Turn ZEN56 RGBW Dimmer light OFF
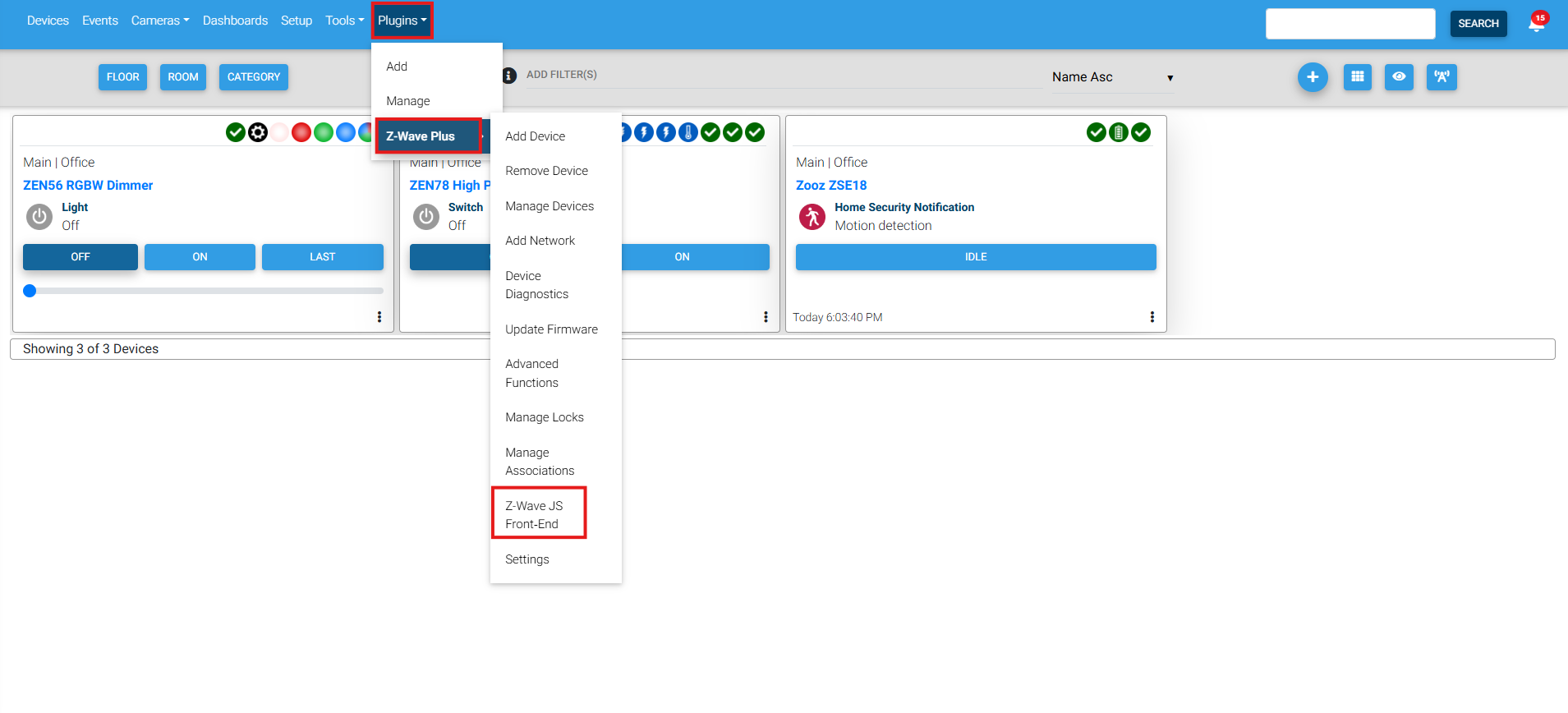Screen dimensions: 1568x713 80,257
